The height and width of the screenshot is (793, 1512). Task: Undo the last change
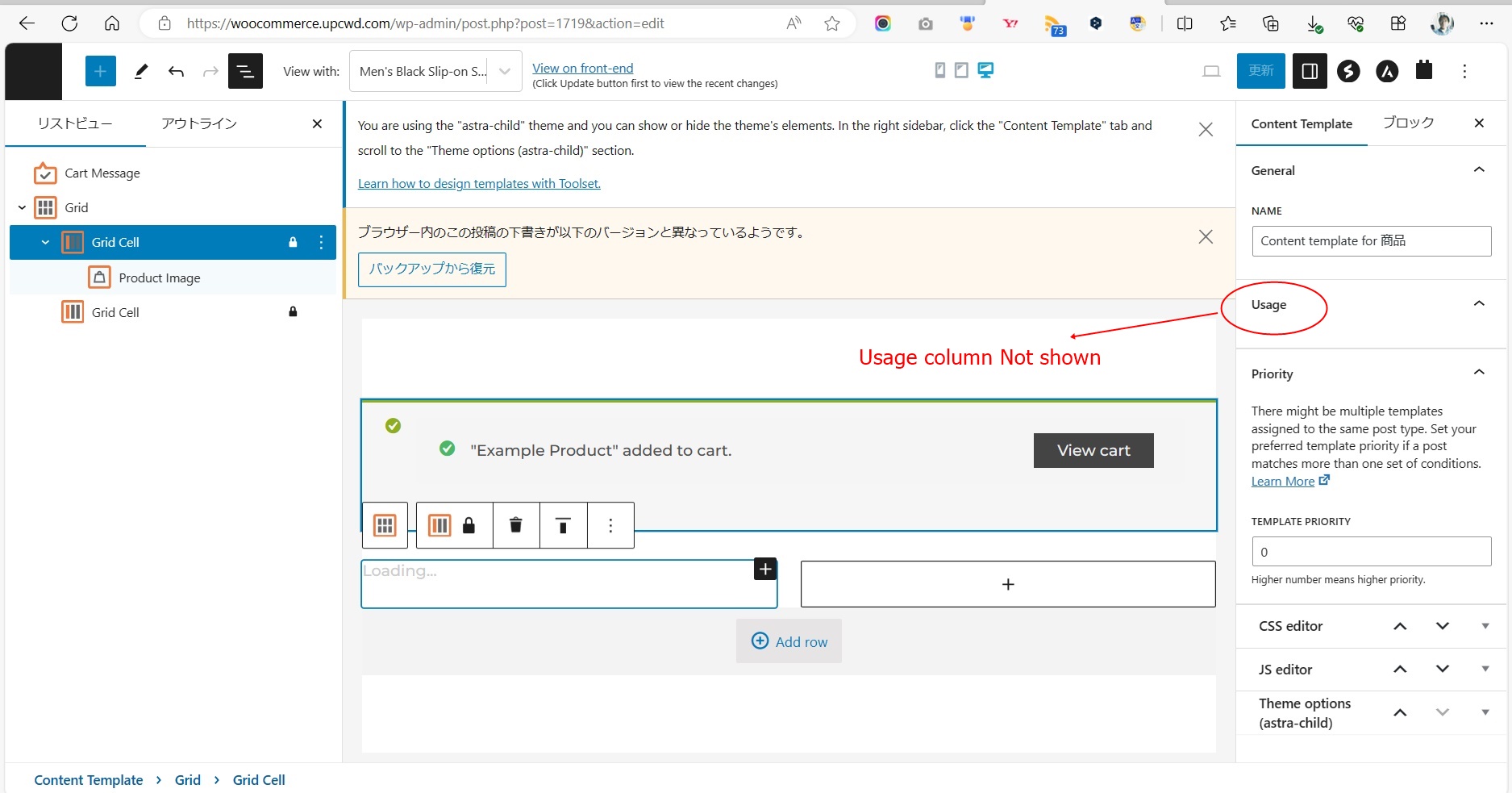176,71
